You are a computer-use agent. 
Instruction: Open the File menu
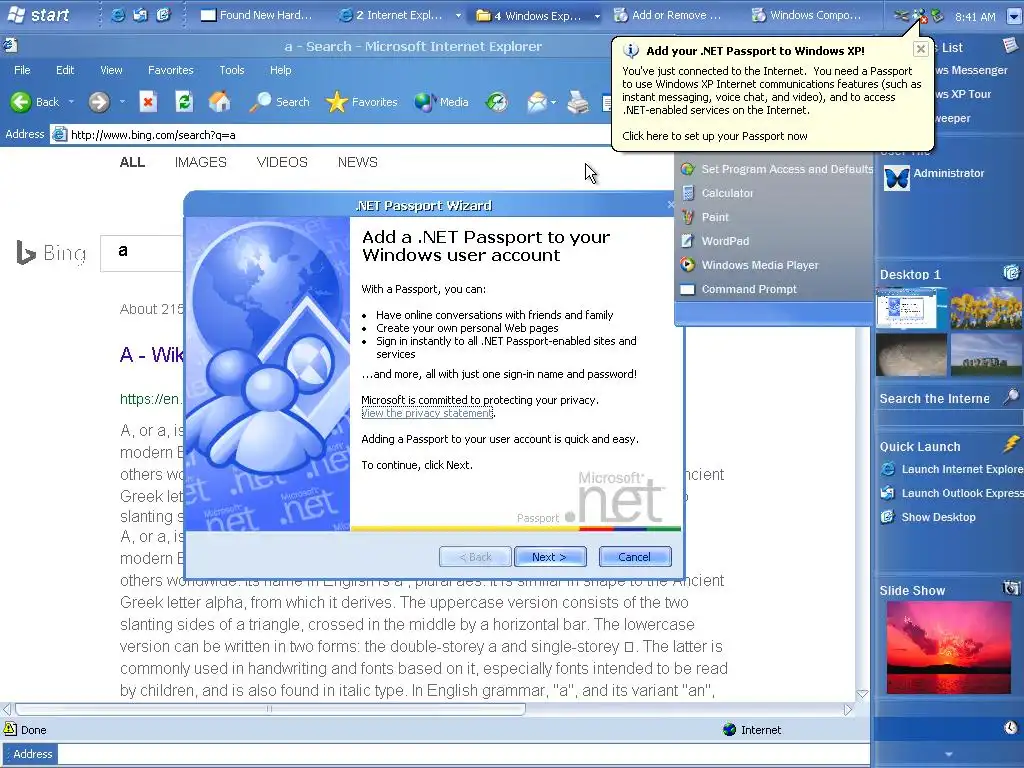coord(22,70)
